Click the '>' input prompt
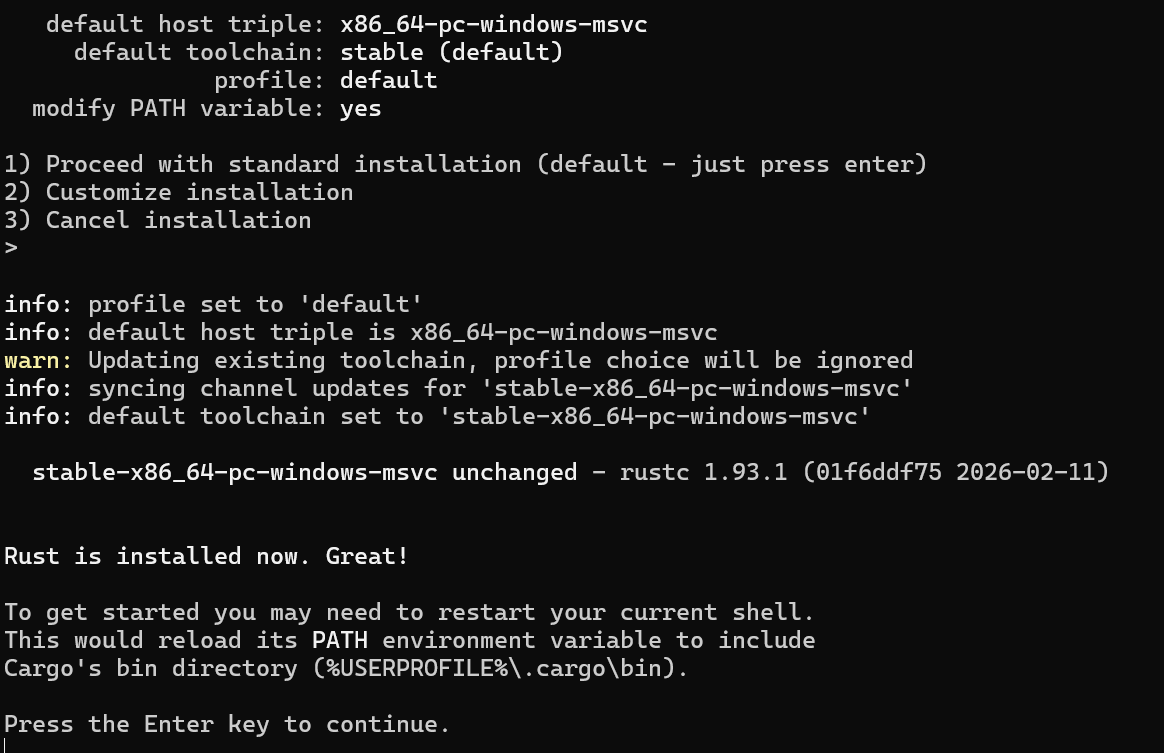 11,248
